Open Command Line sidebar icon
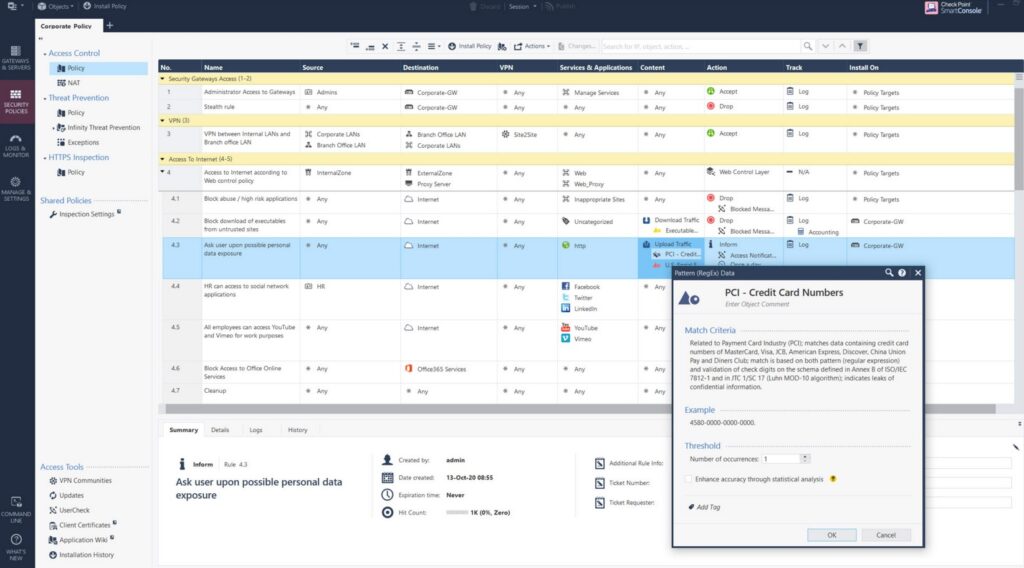This screenshot has height=568, width=1024. coord(16,509)
